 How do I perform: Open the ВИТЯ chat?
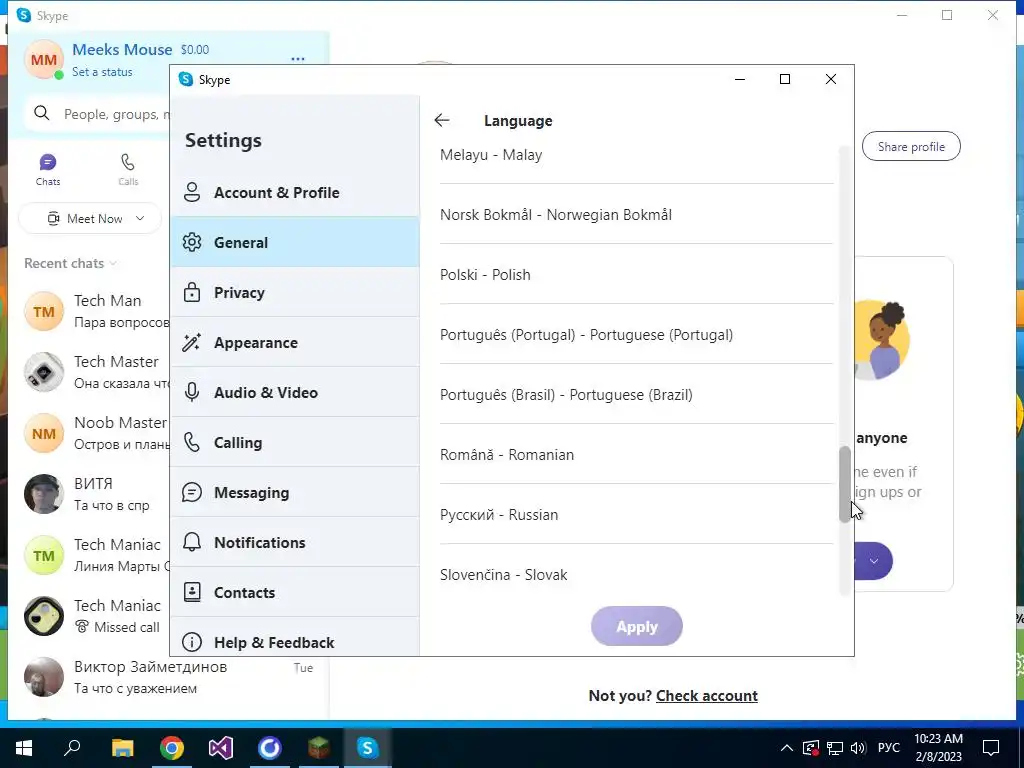[x=97, y=494]
